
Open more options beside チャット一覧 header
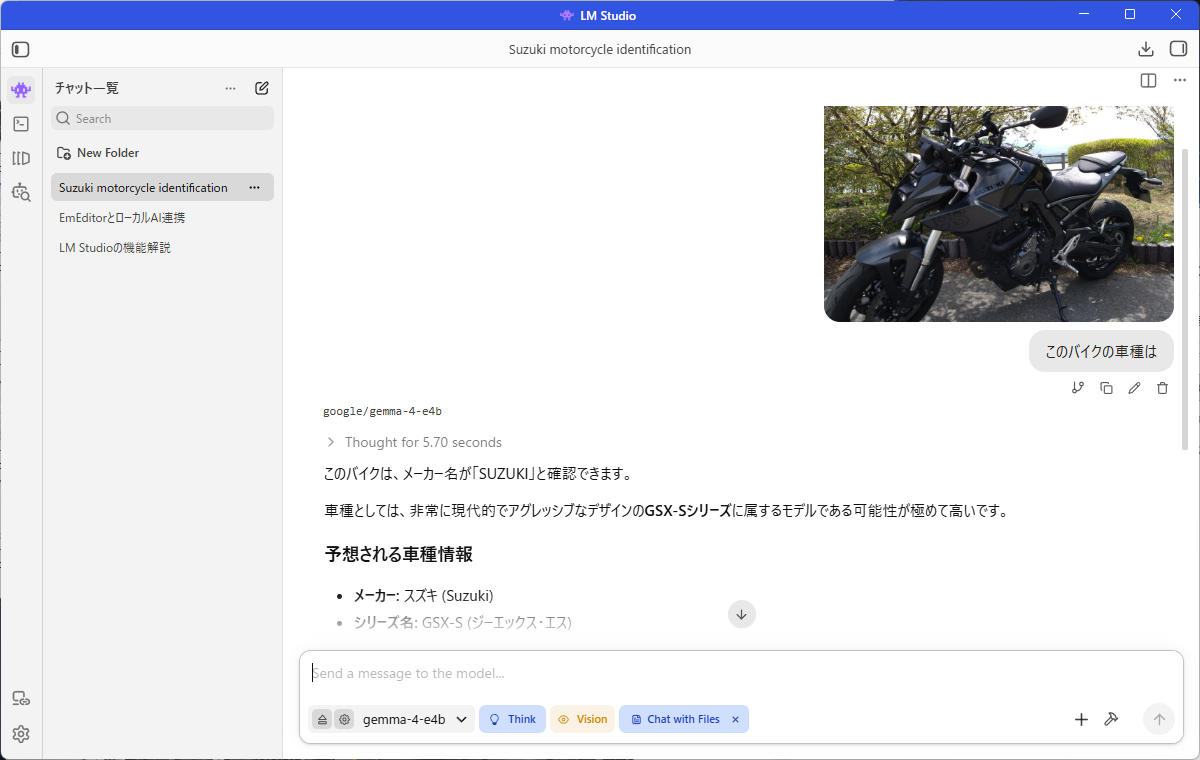click(231, 88)
